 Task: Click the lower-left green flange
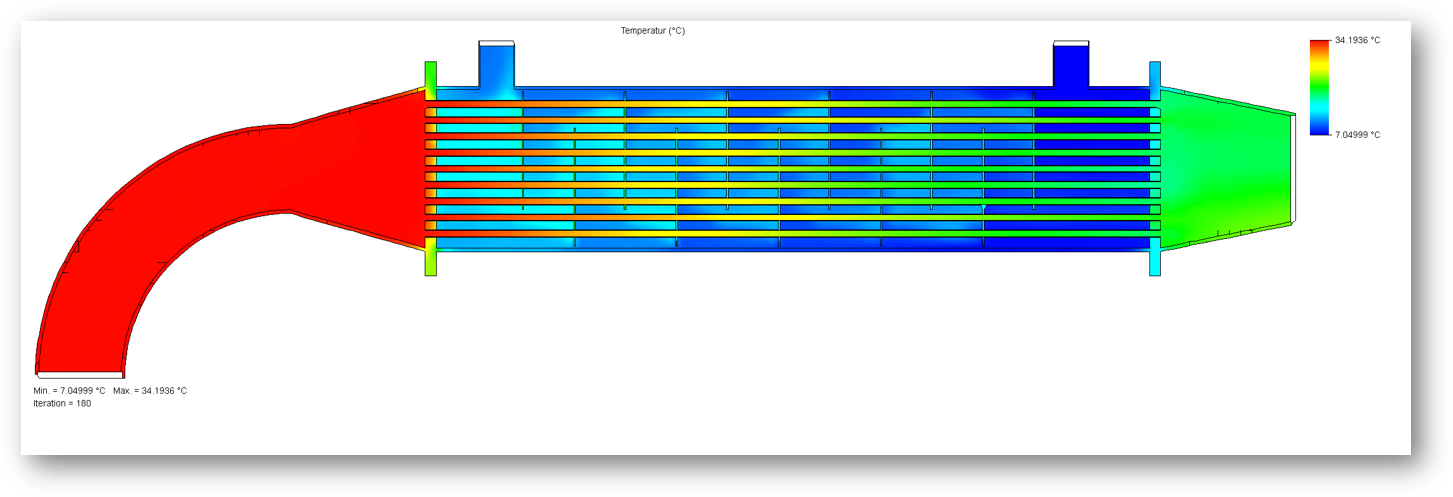point(430,257)
